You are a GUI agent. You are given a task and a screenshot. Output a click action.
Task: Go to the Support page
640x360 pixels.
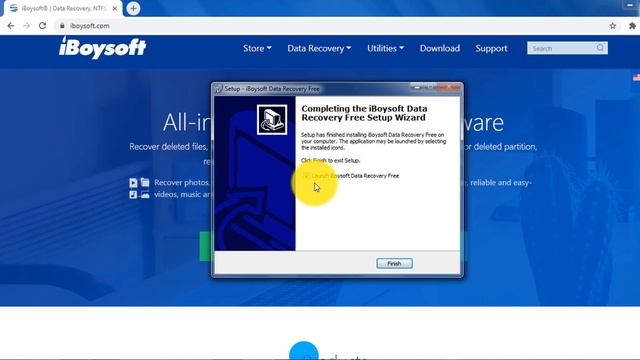(491, 48)
